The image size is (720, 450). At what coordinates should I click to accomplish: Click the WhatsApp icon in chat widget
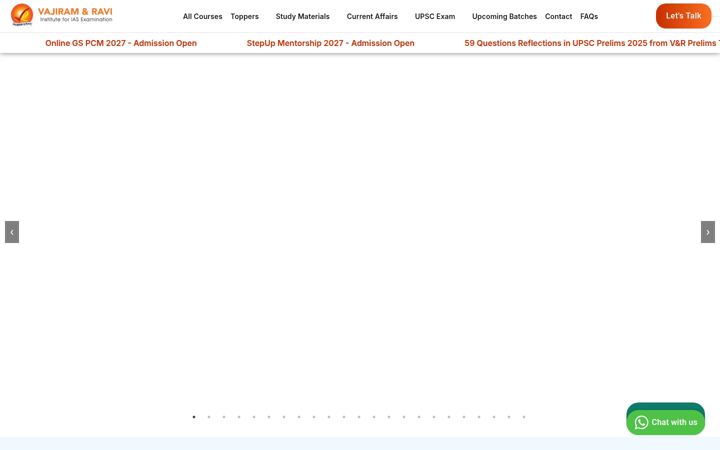641,422
